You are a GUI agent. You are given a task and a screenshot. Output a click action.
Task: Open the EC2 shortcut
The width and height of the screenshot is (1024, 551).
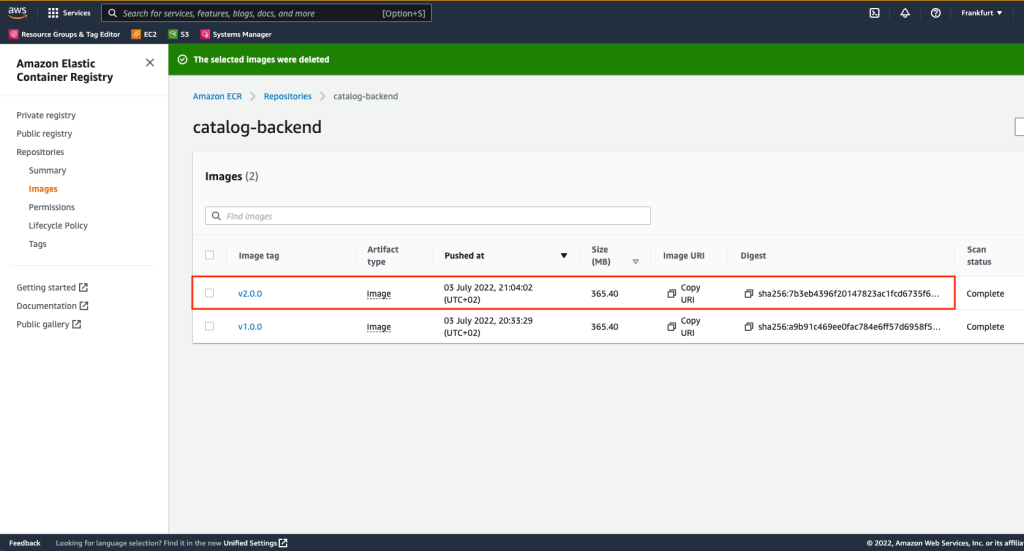144,34
